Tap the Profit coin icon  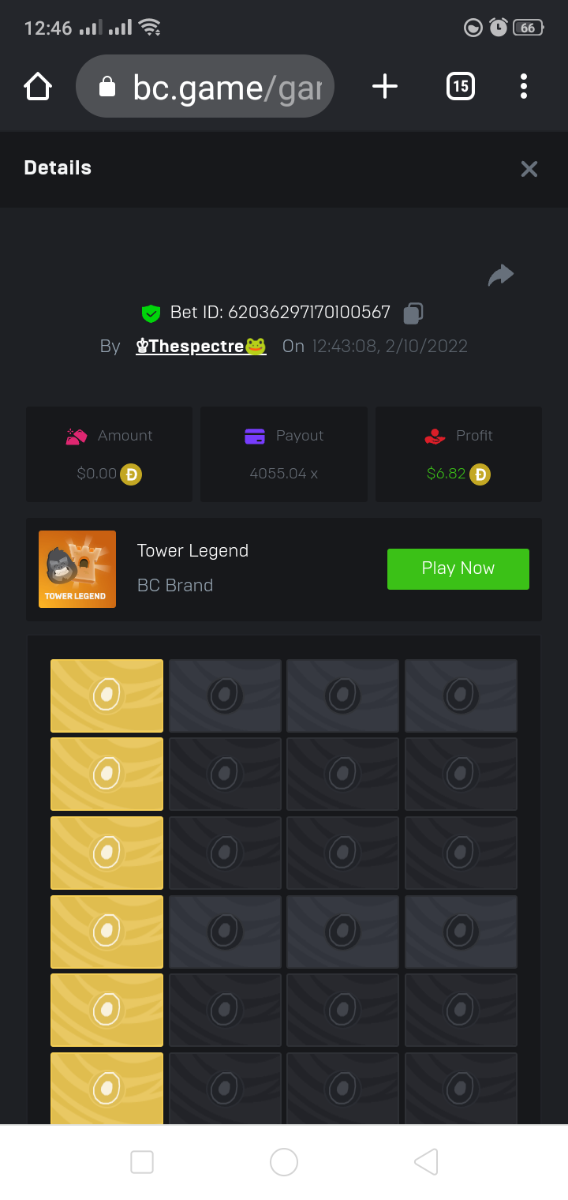(481, 474)
